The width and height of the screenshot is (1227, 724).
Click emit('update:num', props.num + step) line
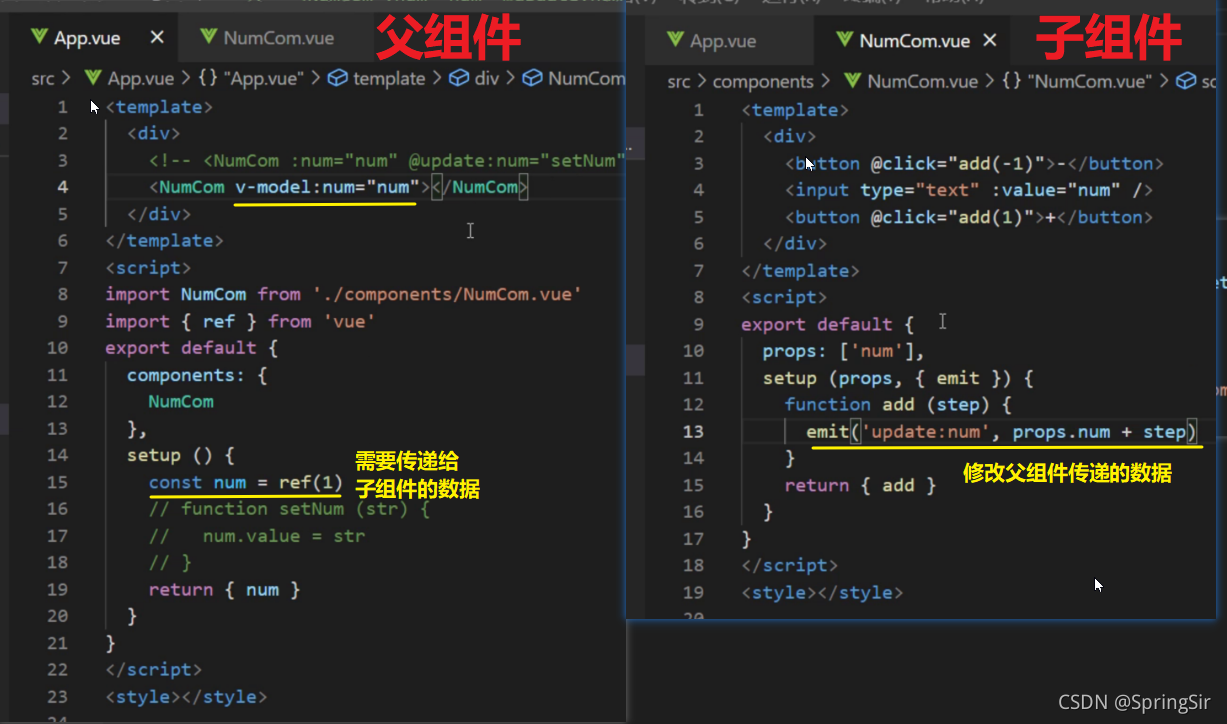[x=1001, y=432]
